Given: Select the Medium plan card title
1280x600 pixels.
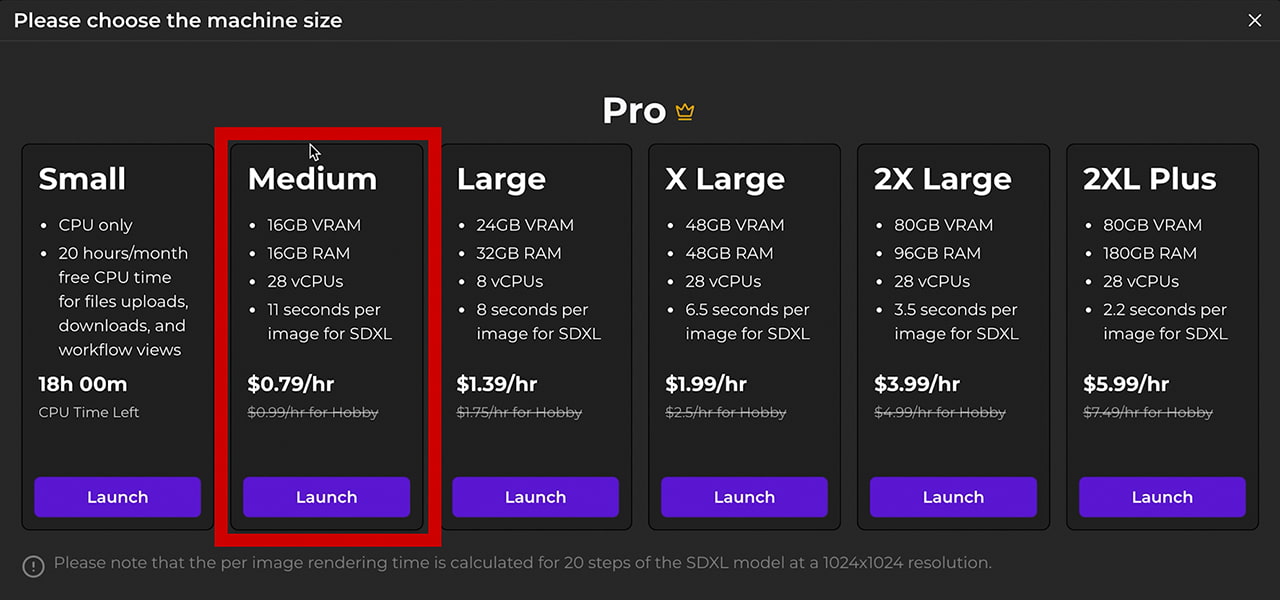Looking at the screenshot, I should point(312,179).
